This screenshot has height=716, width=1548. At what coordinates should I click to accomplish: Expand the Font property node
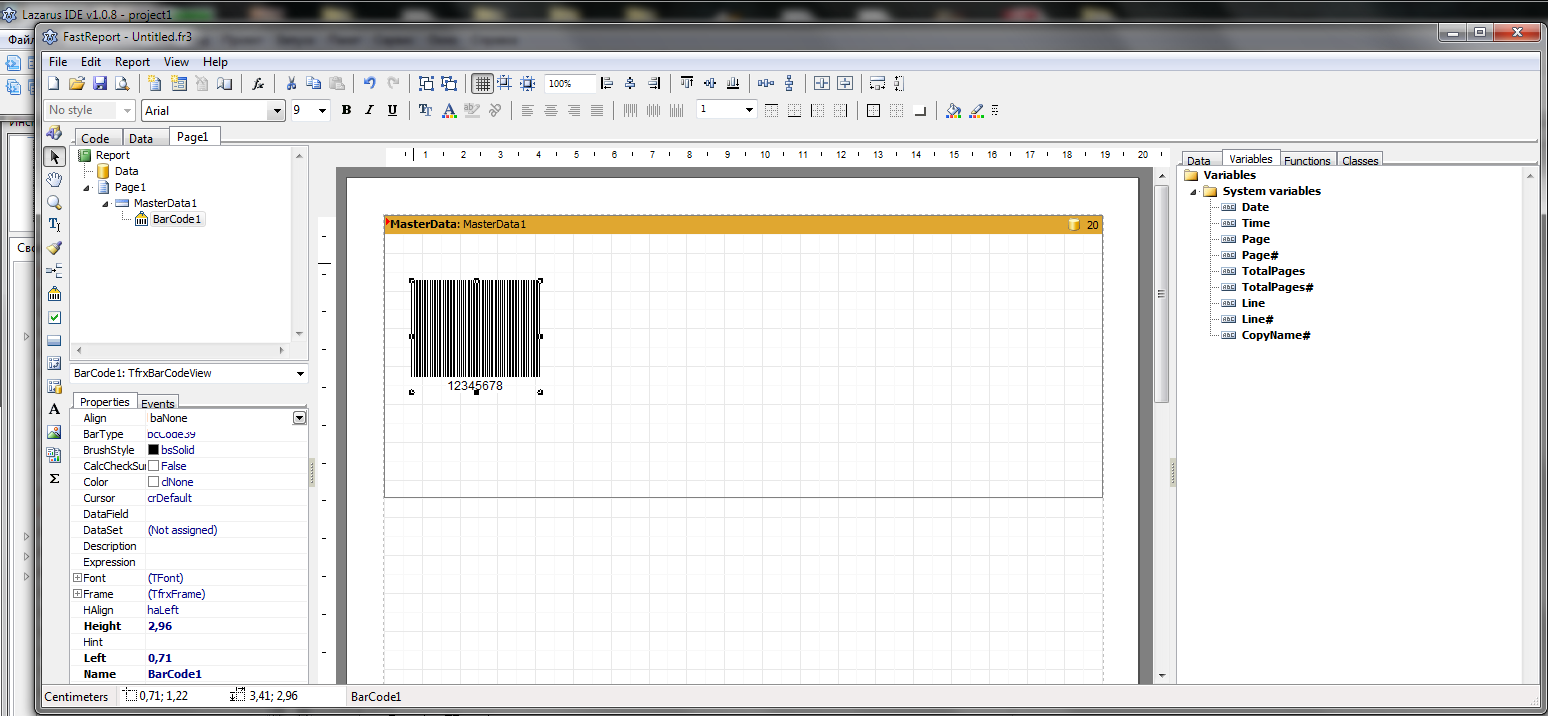(x=77, y=578)
